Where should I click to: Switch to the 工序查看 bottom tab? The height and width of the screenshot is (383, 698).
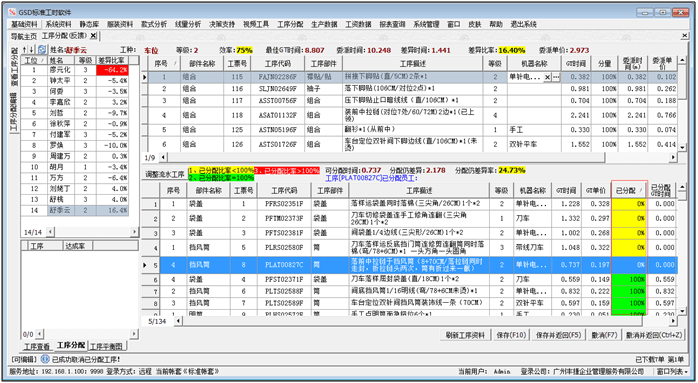(x=37, y=346)
